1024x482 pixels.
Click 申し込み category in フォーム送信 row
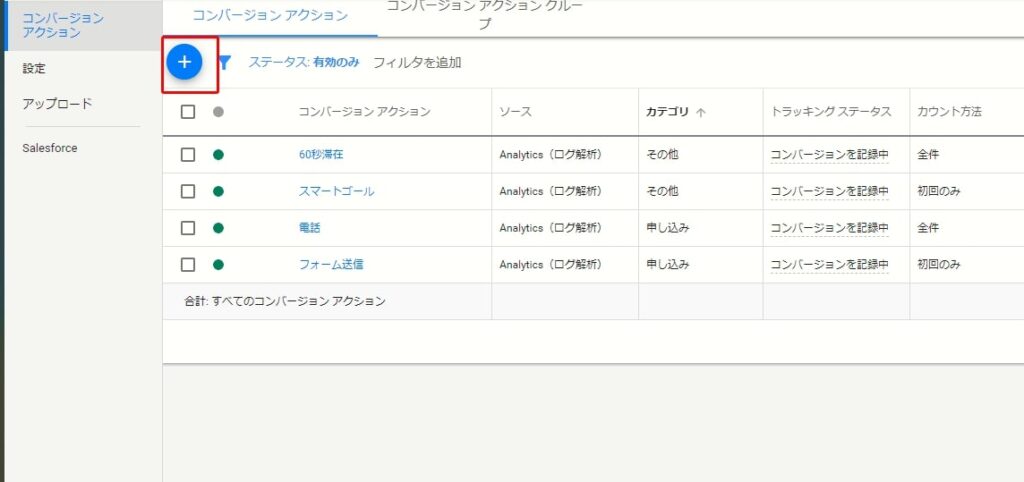tap(667, 265)
